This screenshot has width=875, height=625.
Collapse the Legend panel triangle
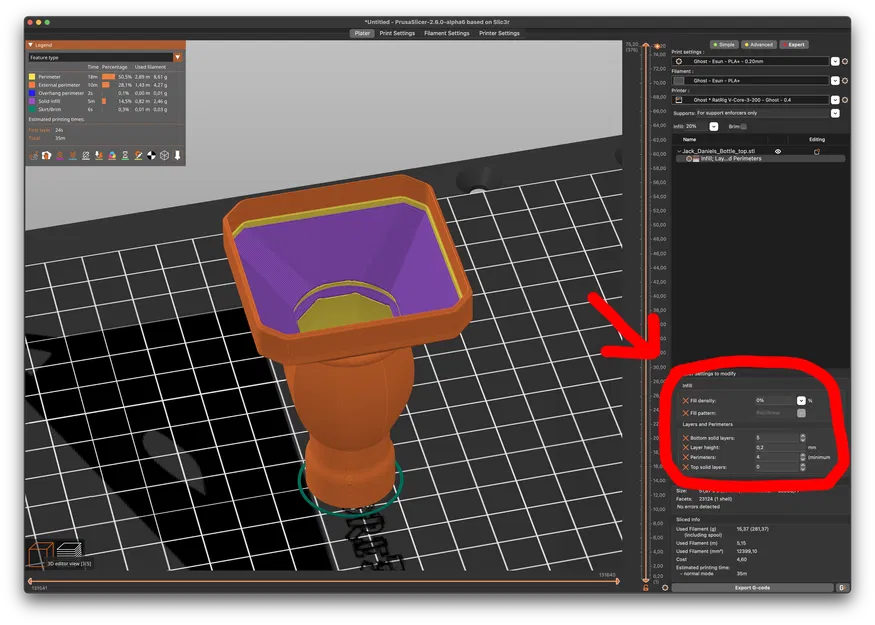coord(31,45)
